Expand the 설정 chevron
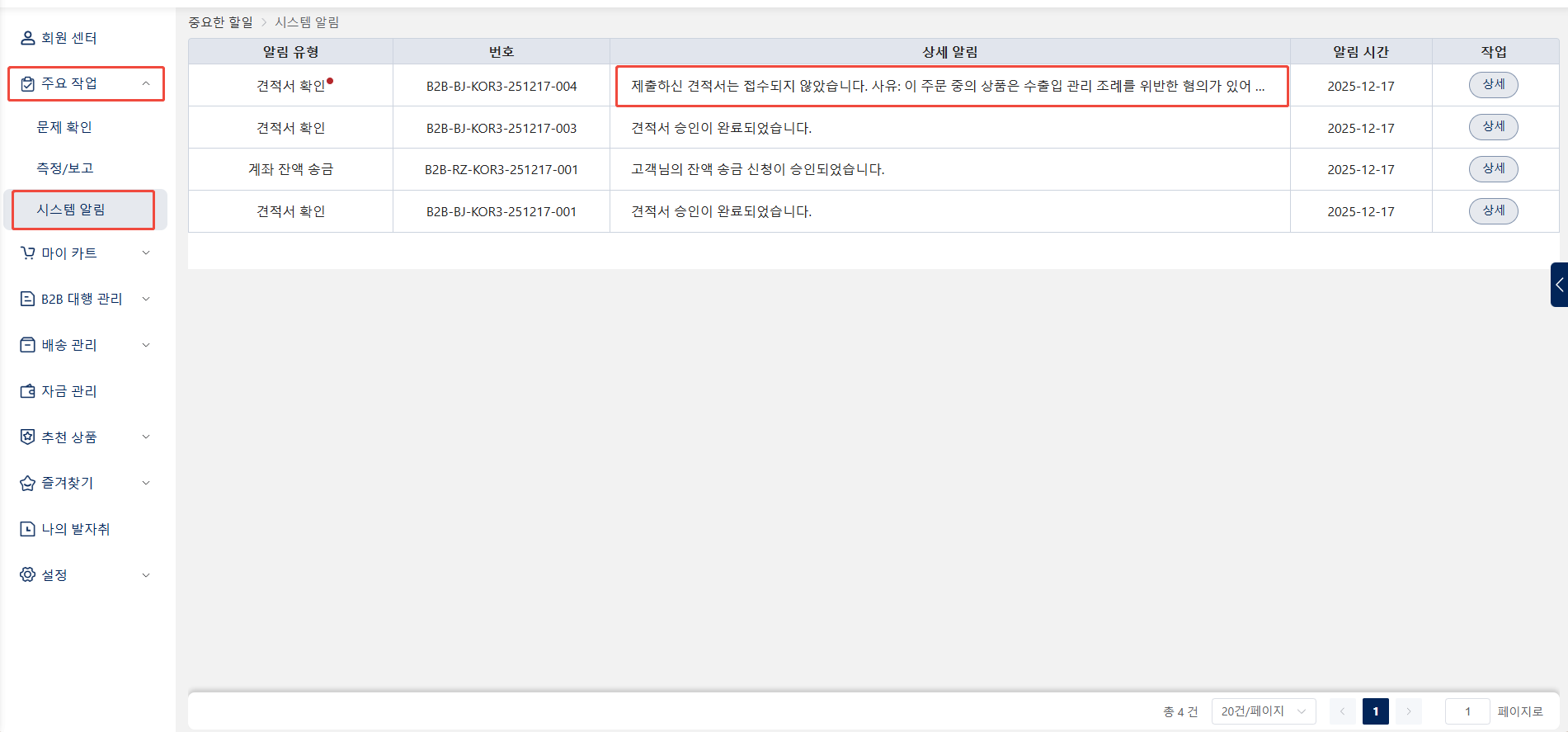Image resolution: width=1568 pixels, height=732 pixels. [146, 575]
